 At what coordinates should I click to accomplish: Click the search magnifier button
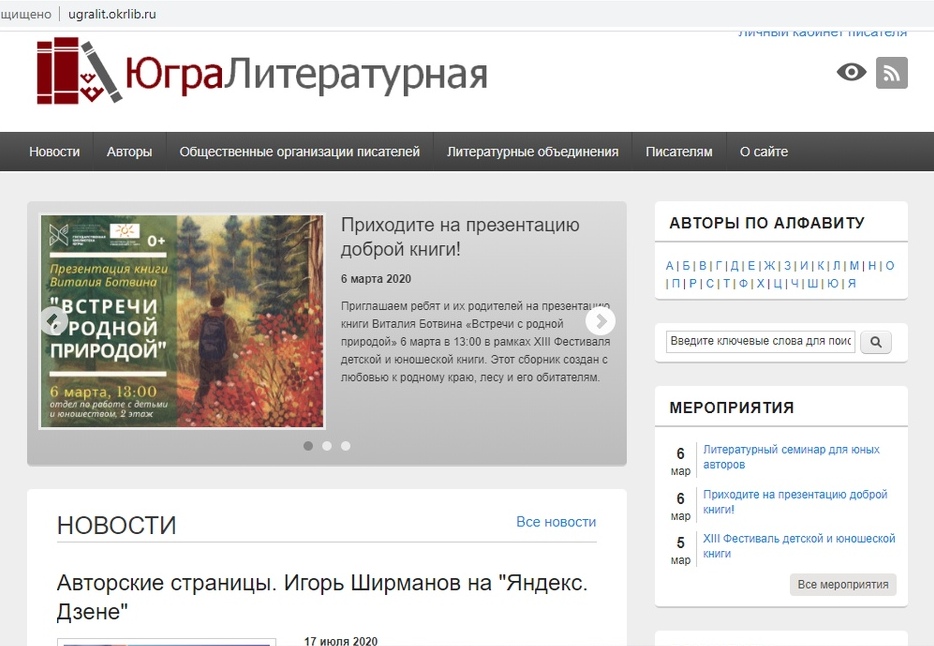[x=876, y=342]
